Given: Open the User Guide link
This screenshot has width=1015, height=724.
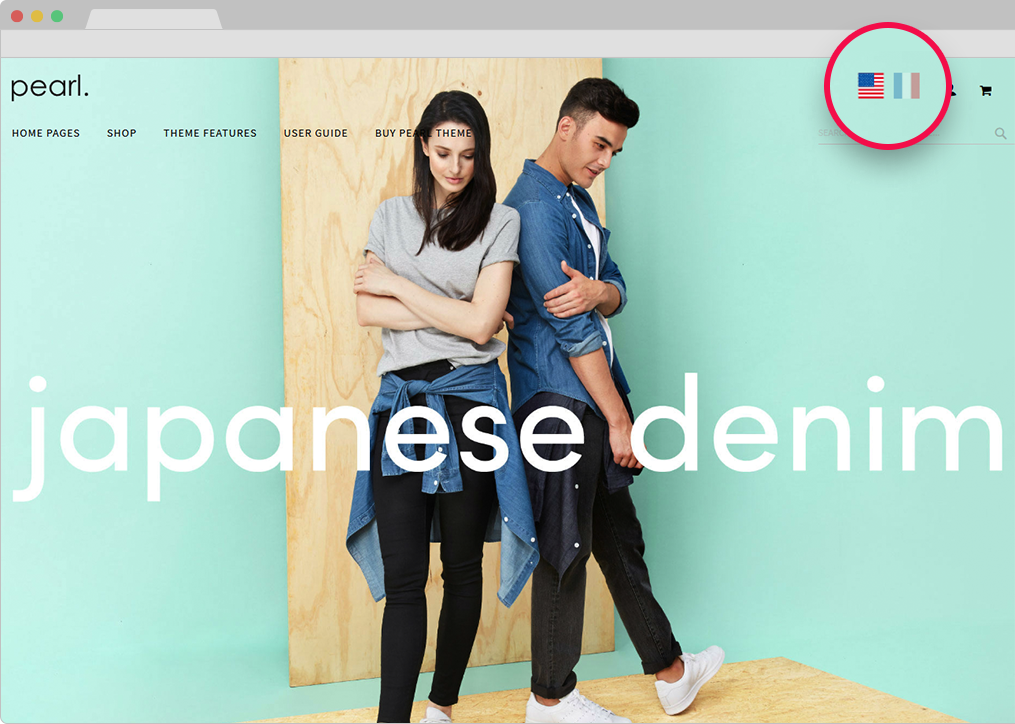Looking at the screenshot, I should 316,133.
